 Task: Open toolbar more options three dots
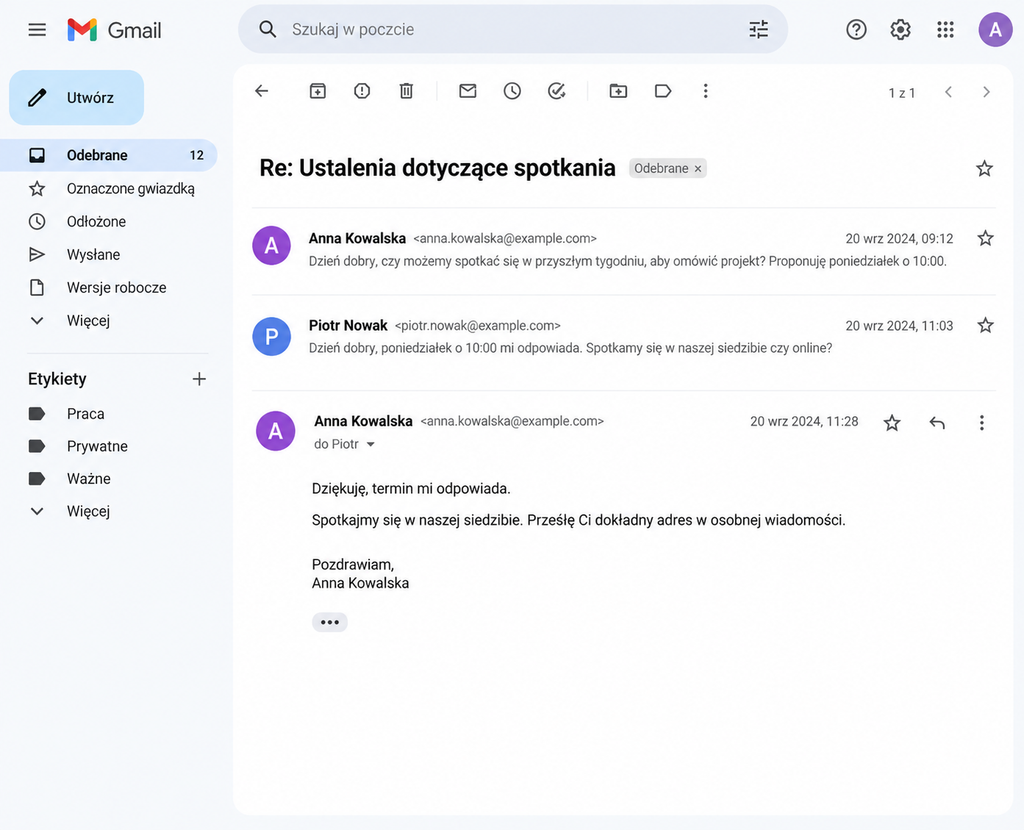tap(705, 91)
